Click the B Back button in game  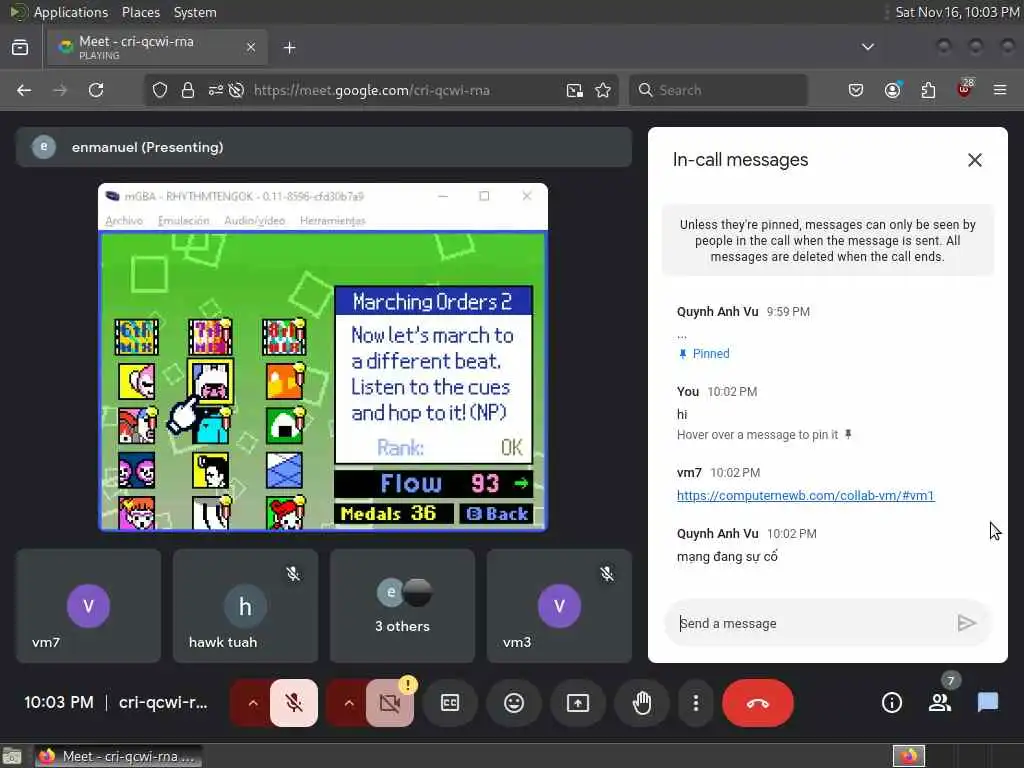pos(497,514)
